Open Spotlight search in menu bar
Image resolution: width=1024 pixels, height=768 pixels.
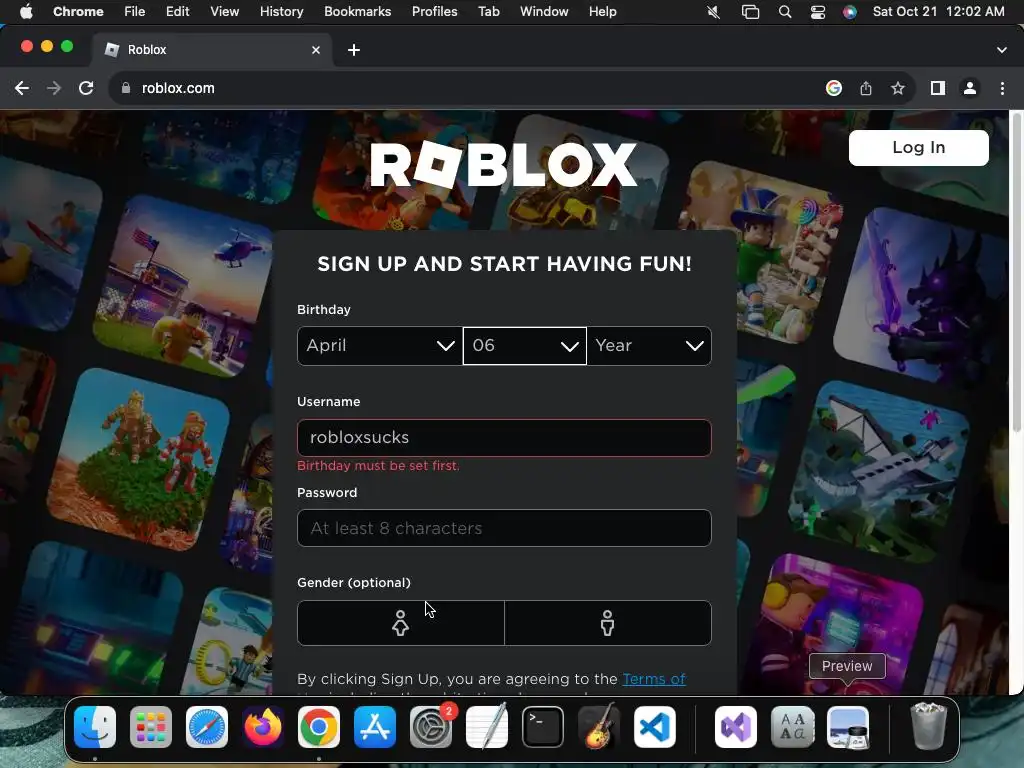[x=785, y=12]
